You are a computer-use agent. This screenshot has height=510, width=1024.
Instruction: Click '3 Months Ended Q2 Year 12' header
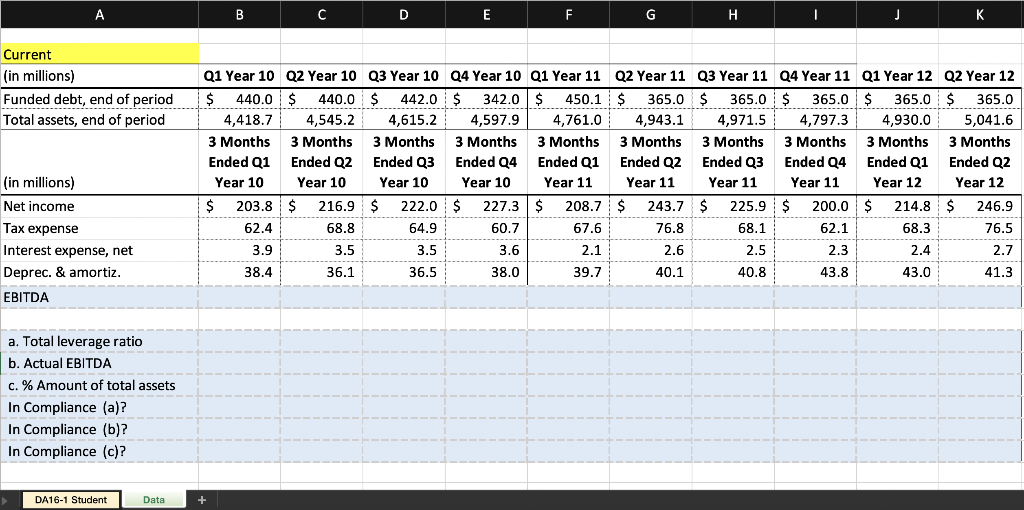tap(981, 162)
